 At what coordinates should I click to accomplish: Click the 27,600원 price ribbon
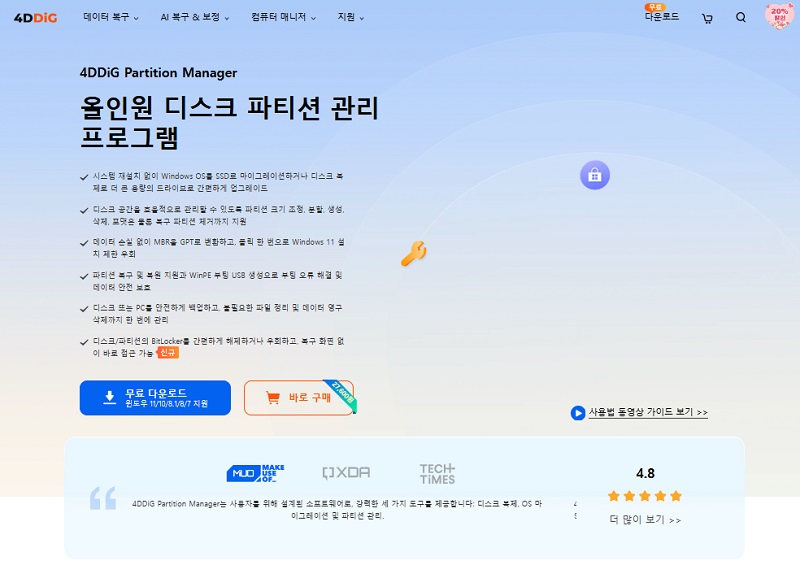point(343,396)
